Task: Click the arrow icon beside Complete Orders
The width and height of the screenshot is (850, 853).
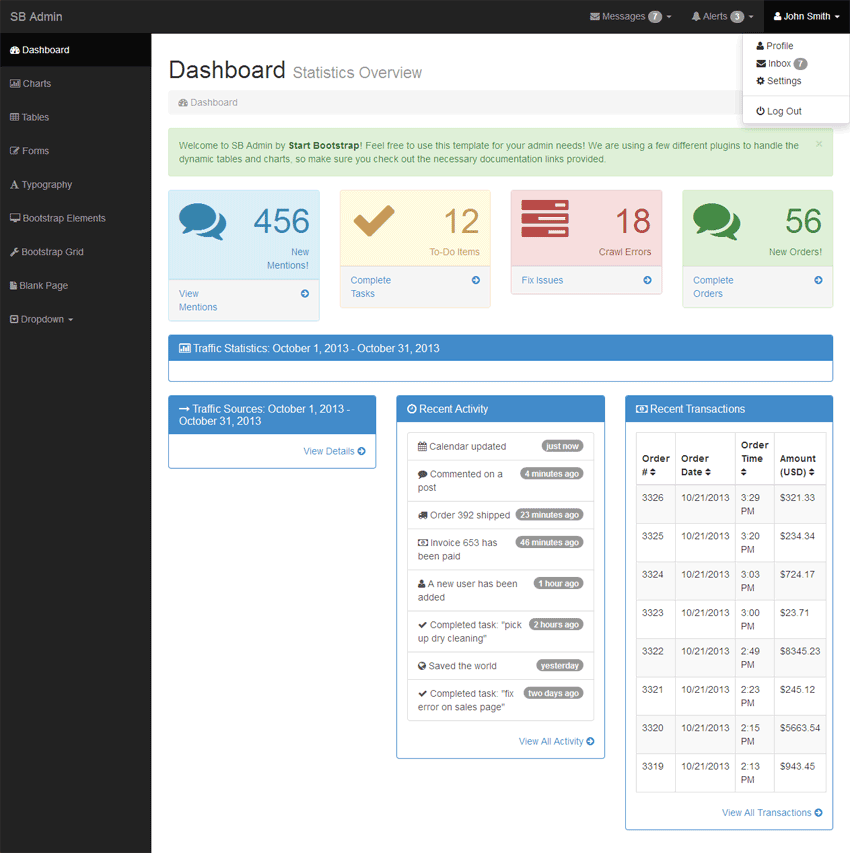Action: pyautogui.click(x=819, y=280)
